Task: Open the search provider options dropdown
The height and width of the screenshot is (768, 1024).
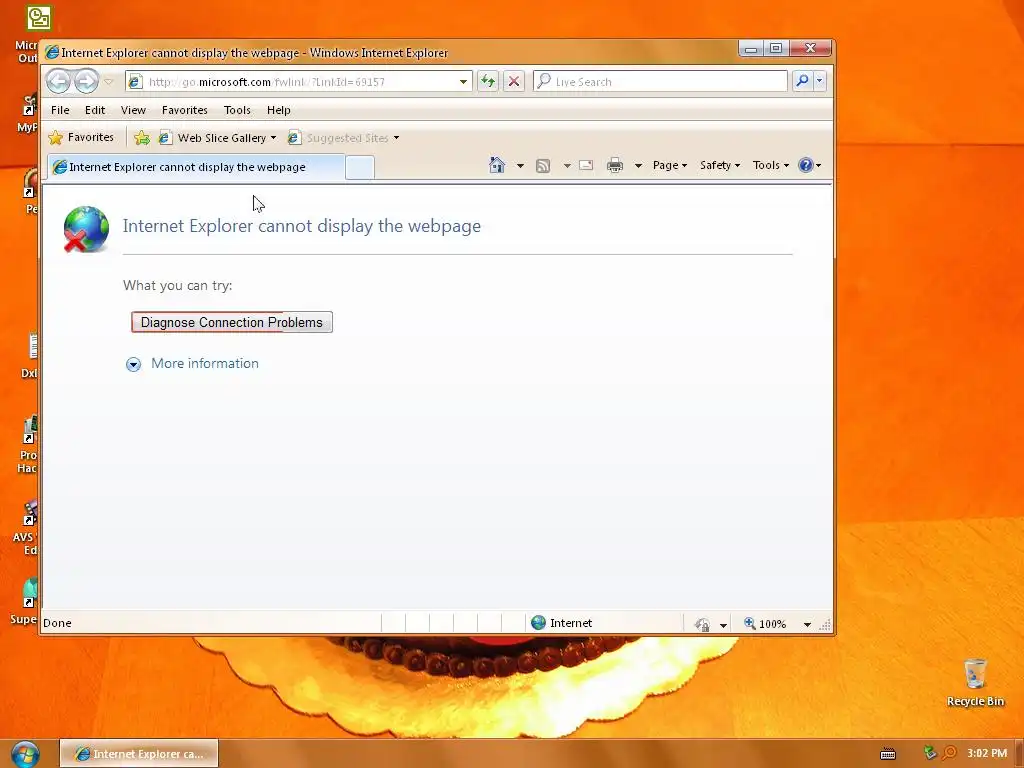Action: coord(819,80)
